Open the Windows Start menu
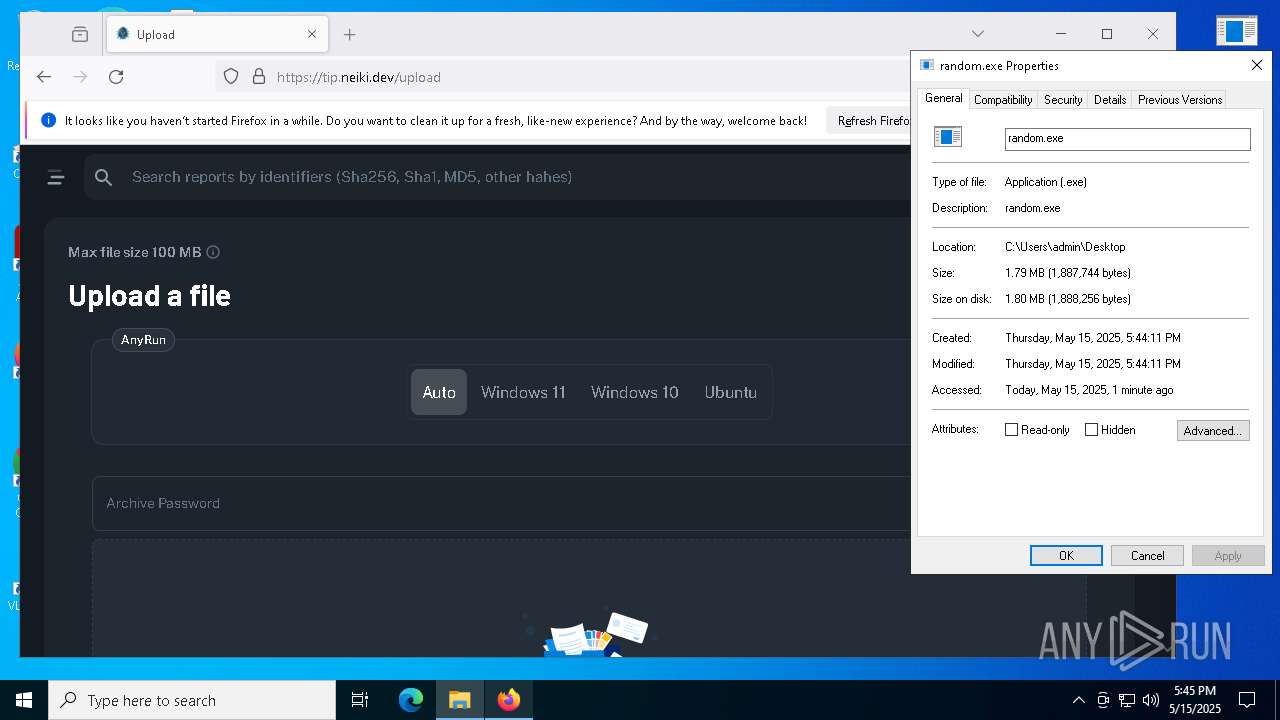This screenshot has height=720, width=1280. [x=24, y=700]
